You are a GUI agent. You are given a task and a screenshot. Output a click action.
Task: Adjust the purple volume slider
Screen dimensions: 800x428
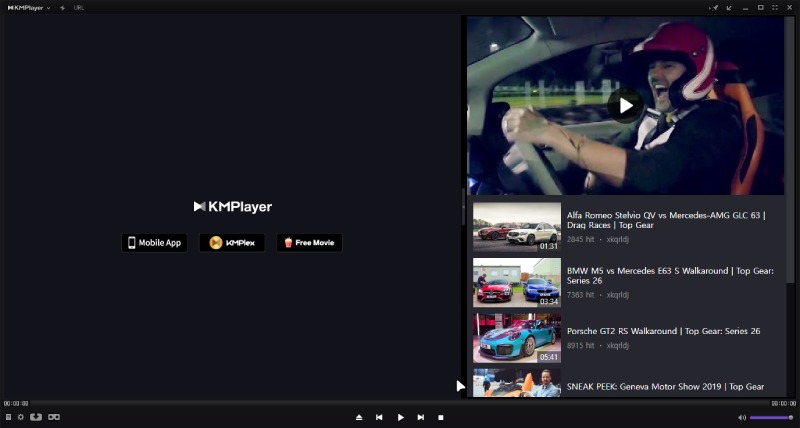771,418
